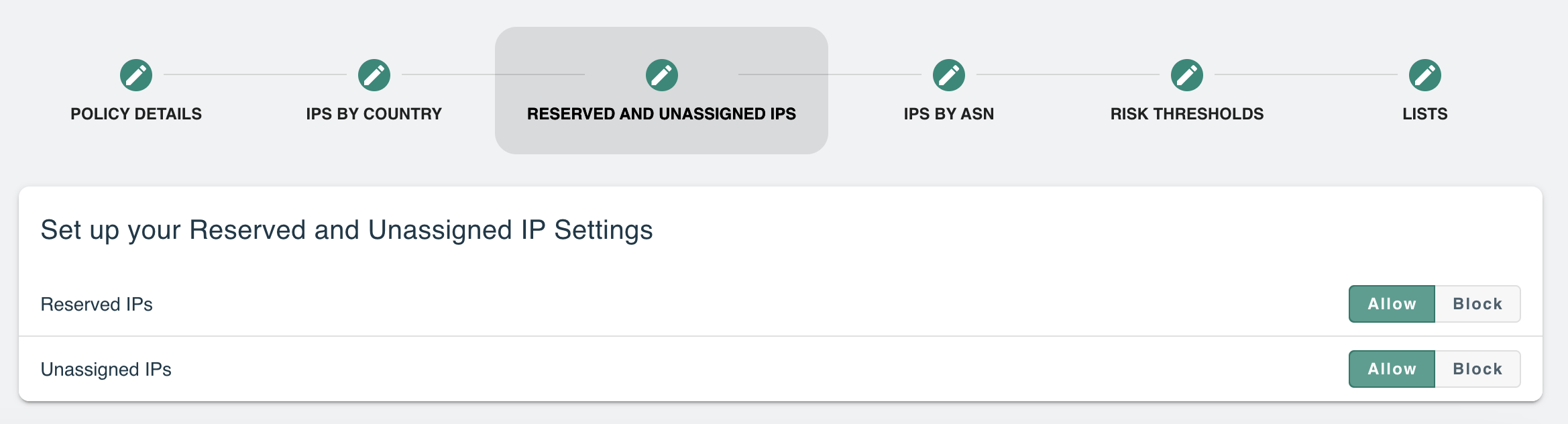Set Unassigned IPs to Allow

(1392, 369)
